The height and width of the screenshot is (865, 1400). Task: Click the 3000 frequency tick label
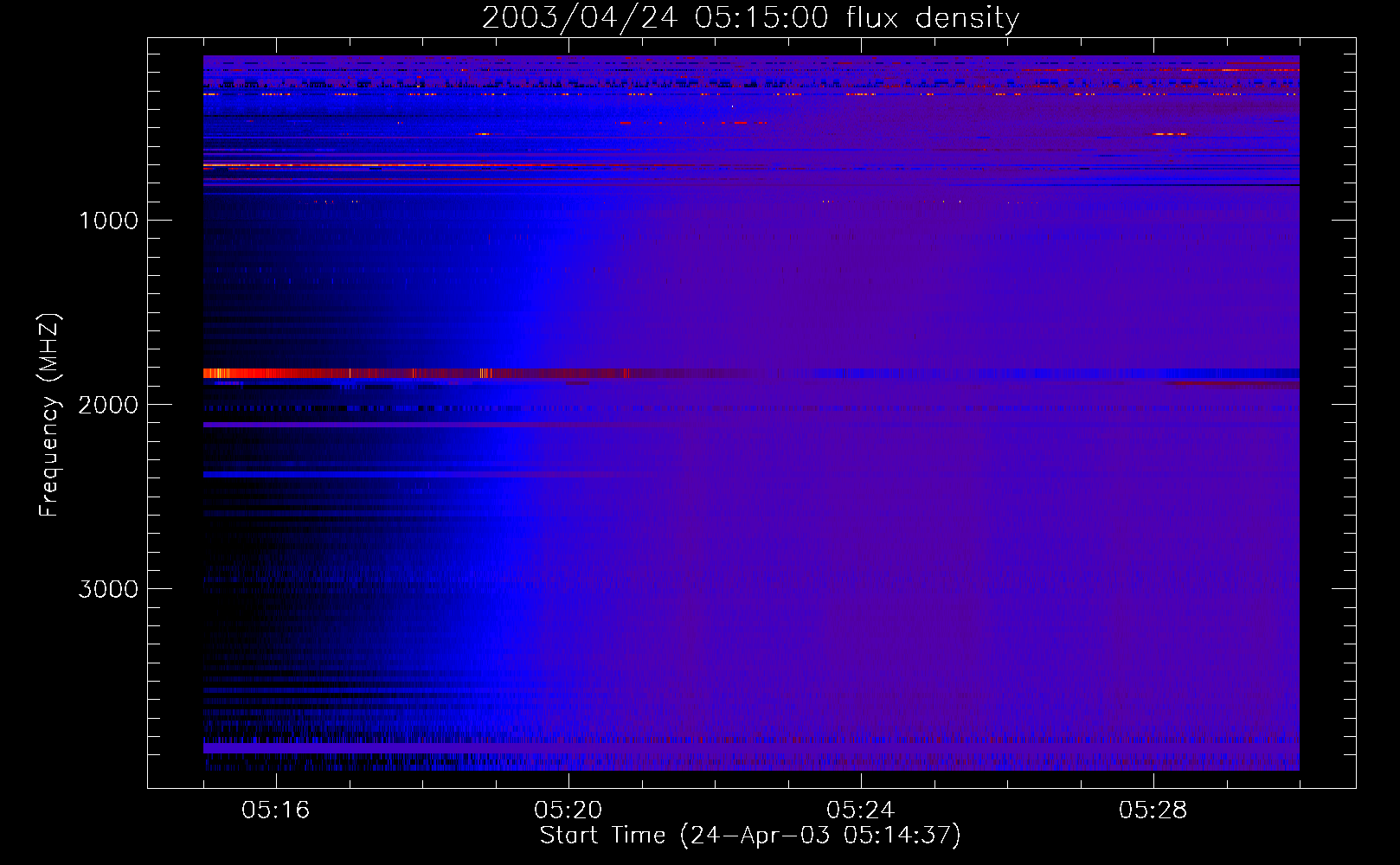tap(108, 589)
